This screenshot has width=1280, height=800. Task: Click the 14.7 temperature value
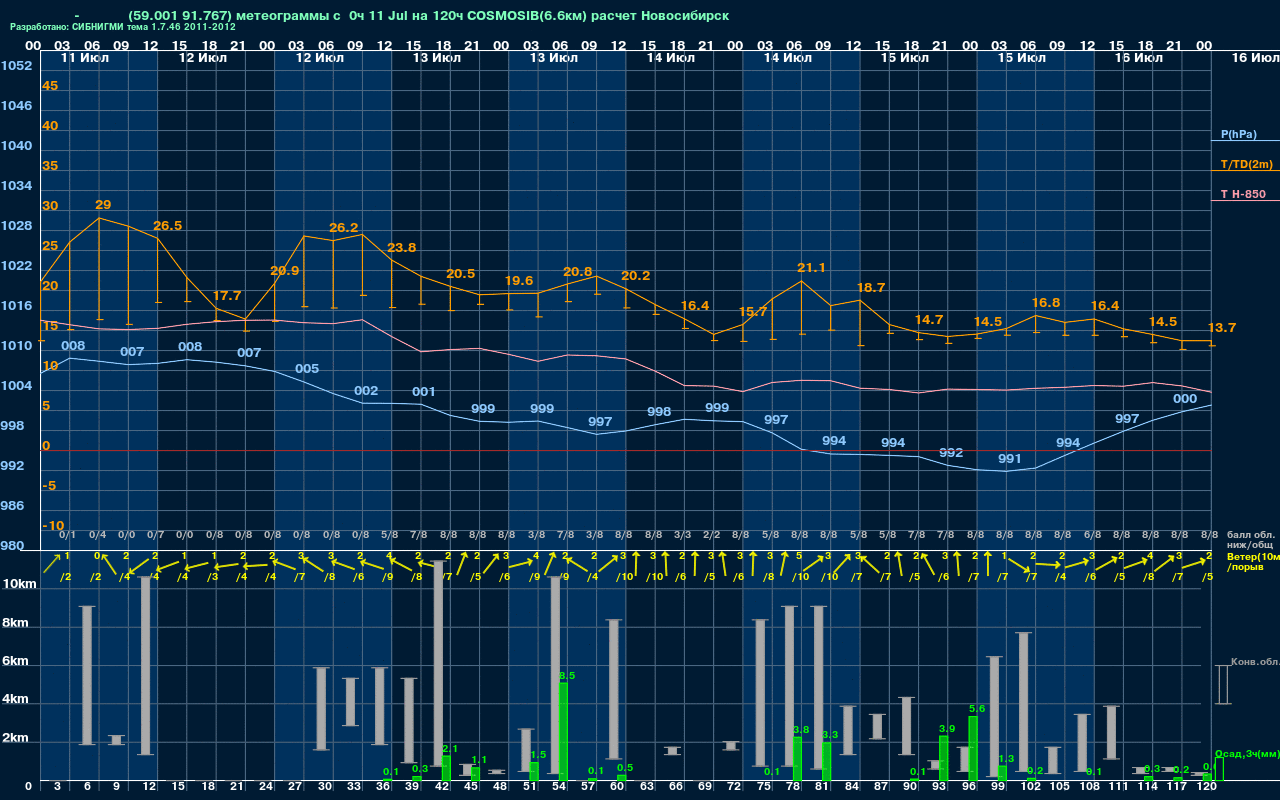[929, 320]
